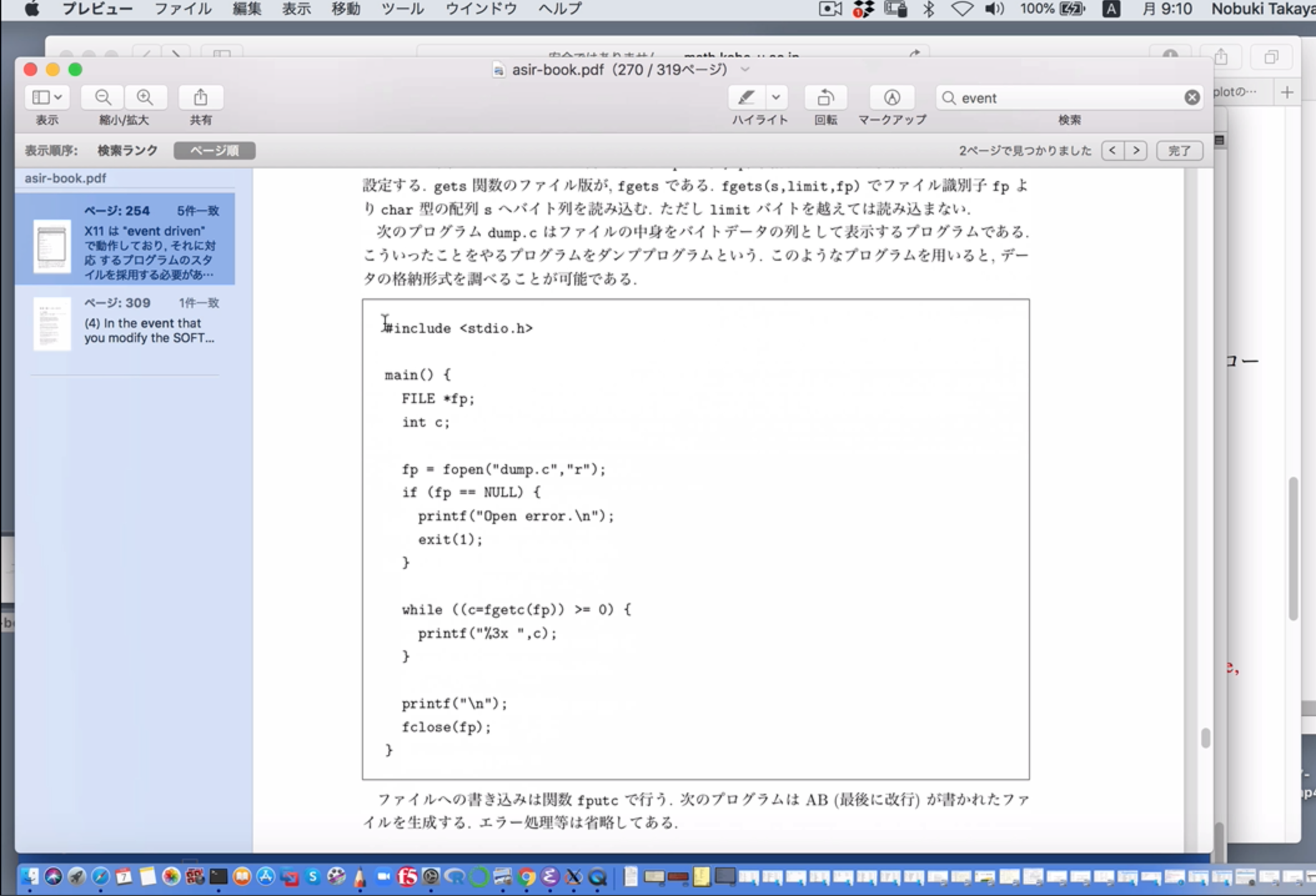This screenshot has height=896, width=1316.
Task: Open Emacs in the Dock
Action: coord(549,877)
